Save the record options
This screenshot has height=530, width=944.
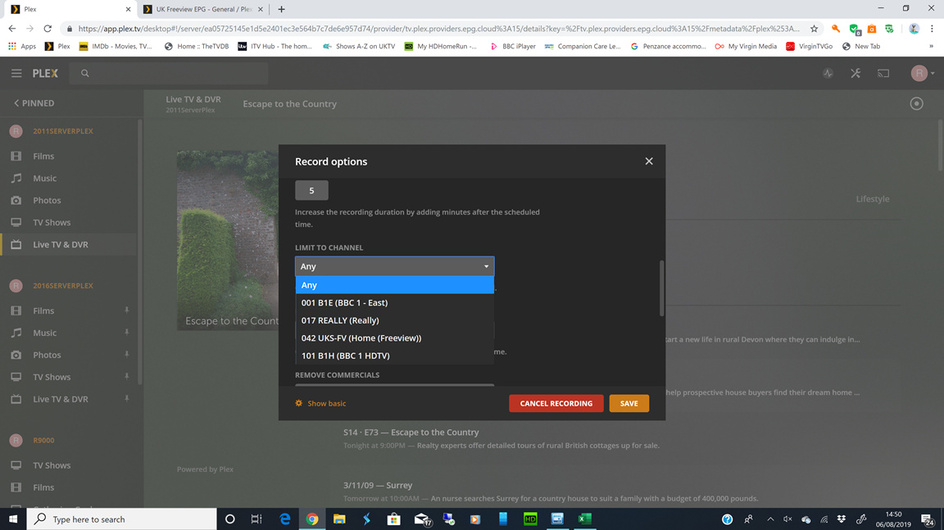pyautogui.click(x=629, y=404)
